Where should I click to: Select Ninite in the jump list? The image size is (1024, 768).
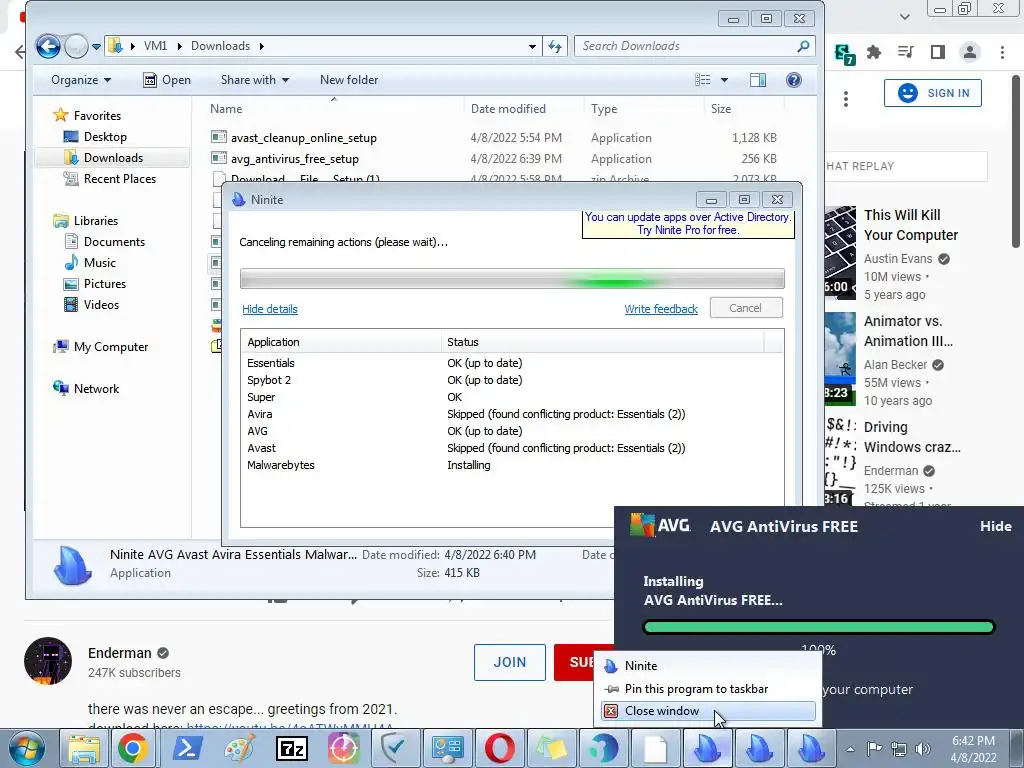(708, 665)
